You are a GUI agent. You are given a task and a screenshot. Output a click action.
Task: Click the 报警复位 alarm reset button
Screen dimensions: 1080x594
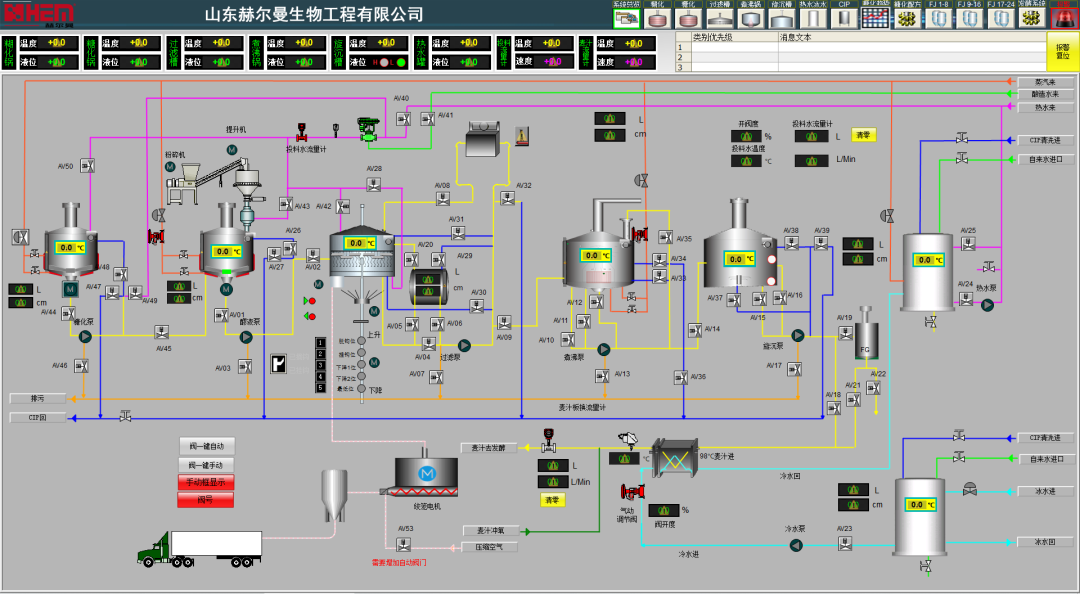(x=1063, y=52)
